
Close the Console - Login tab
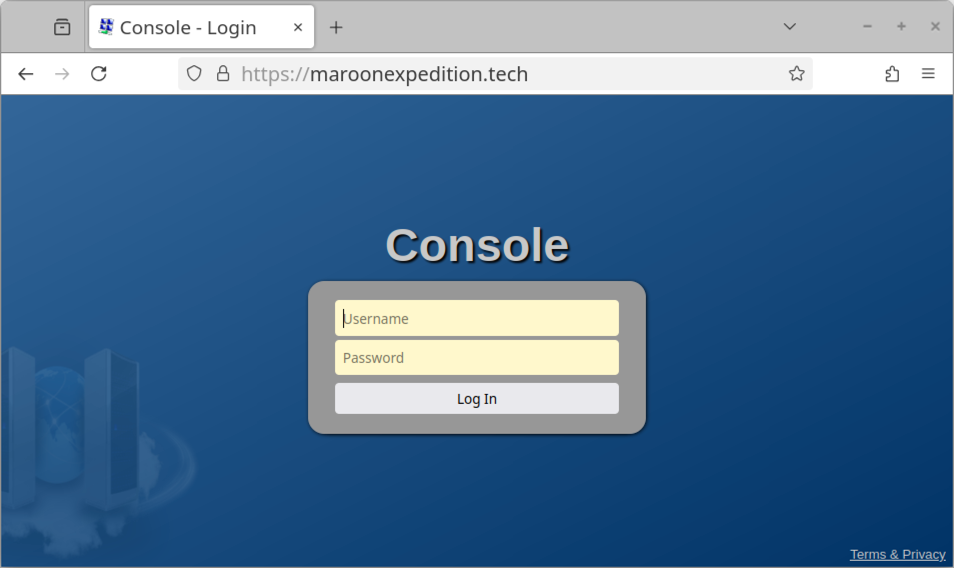coord(298,27)
